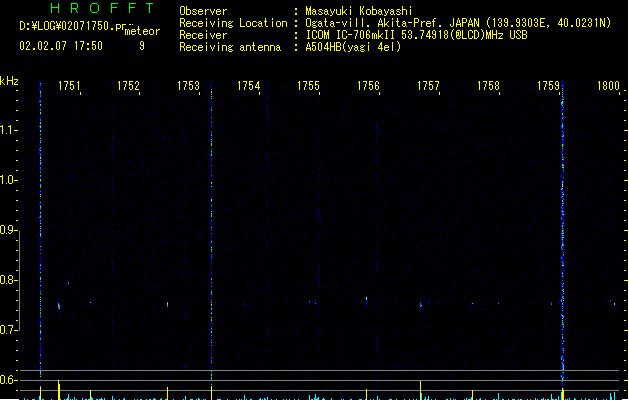
Task: Click the HROFFT title text
Action: (102, 8)
